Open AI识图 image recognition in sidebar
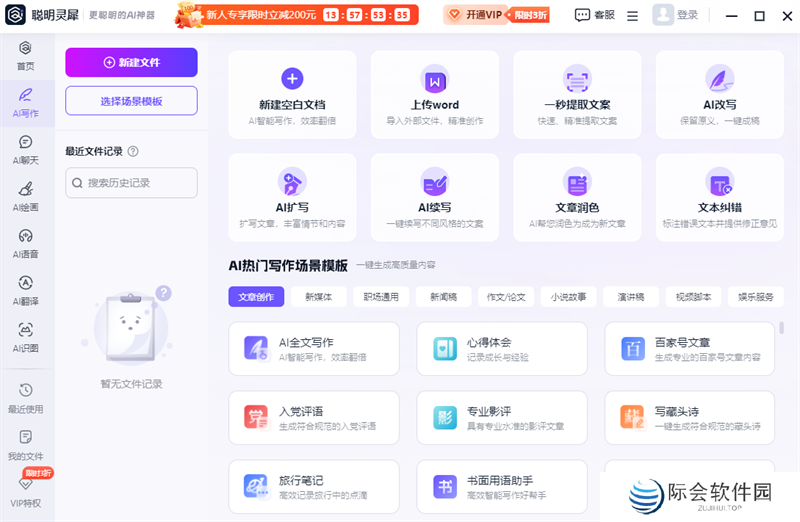This screenshot has width=800, height=522. pyautogui.click(x=26, y=338)
